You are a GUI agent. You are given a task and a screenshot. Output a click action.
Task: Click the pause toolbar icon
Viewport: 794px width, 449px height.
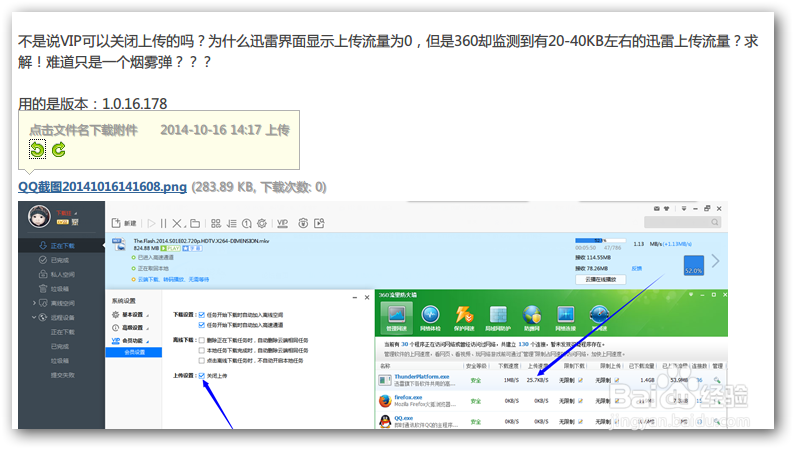tap(163, 223)
